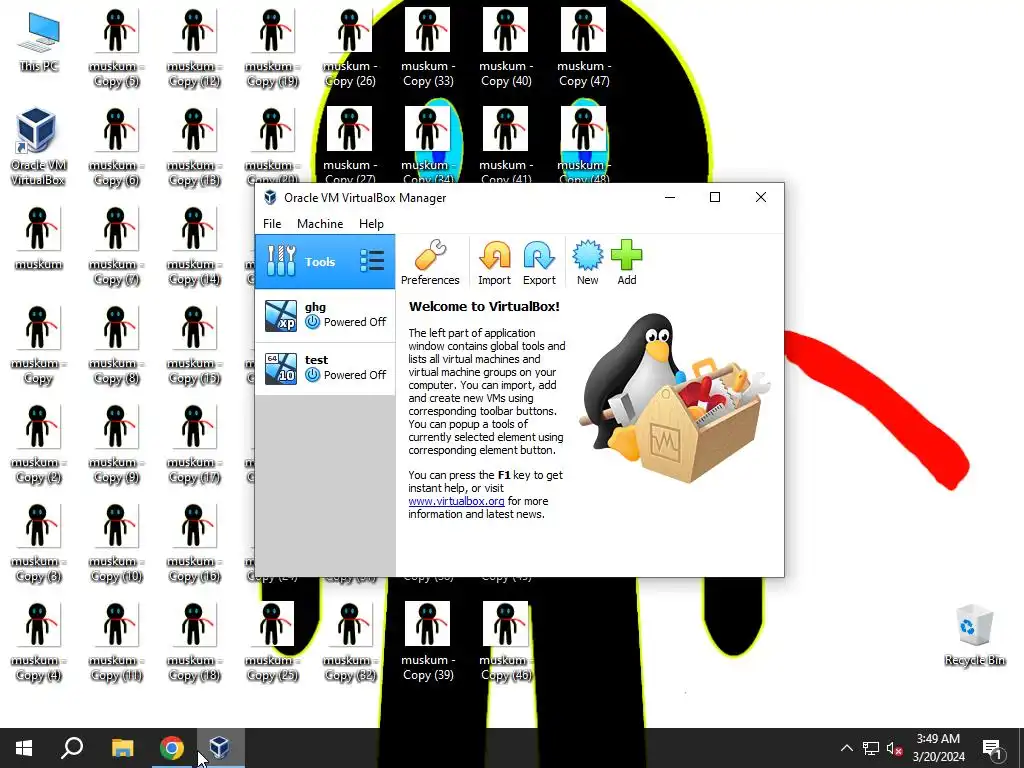The width and height of the screenshot is (1024, 768).
Task: Select muskum - Copy (19) desktop file
Action: 272,48
